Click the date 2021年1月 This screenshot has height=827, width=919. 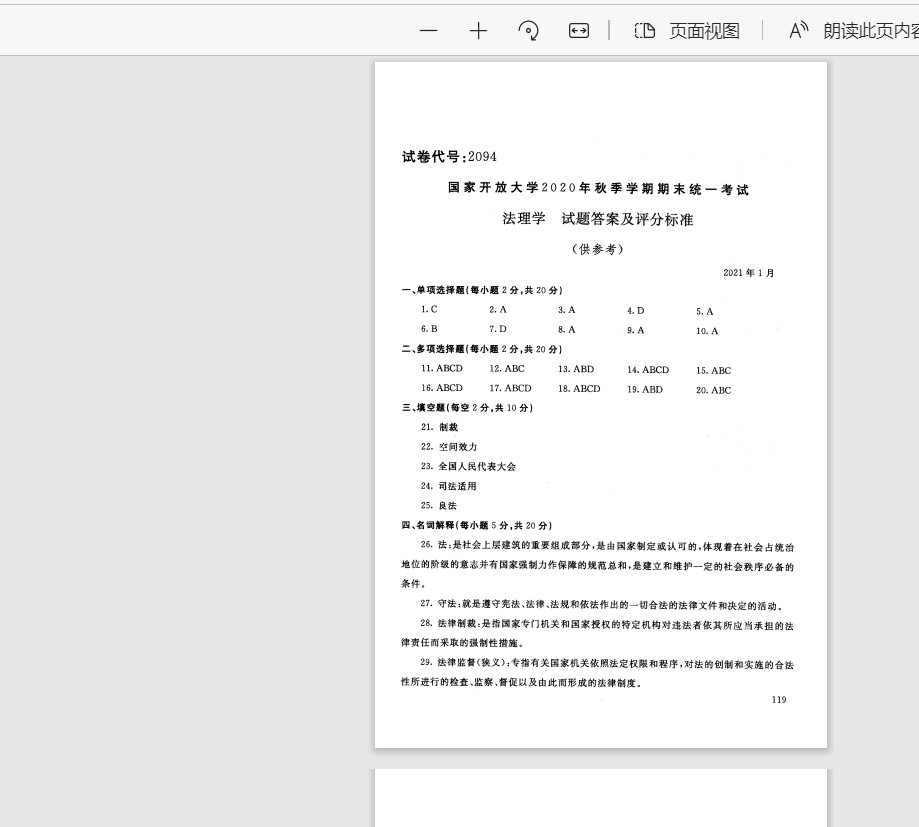click(748, 273)
